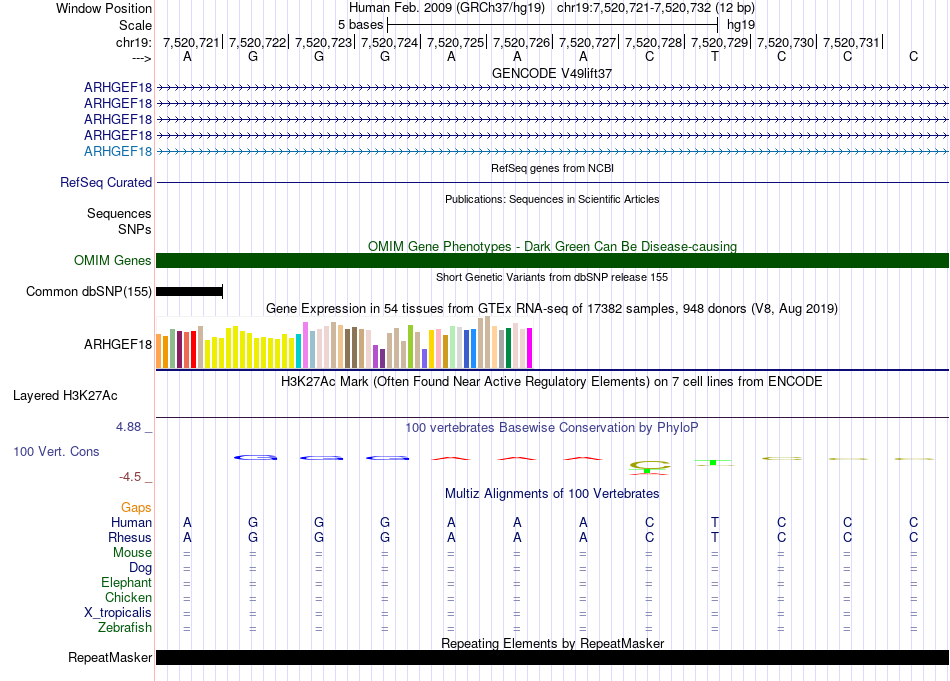Open the Layered H3K27Ac track label
950x681 pixels.
tap(65, 395)
